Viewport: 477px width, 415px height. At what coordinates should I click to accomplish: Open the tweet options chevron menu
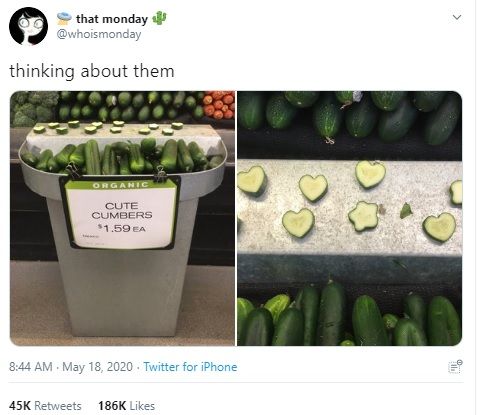pos(457,17)
